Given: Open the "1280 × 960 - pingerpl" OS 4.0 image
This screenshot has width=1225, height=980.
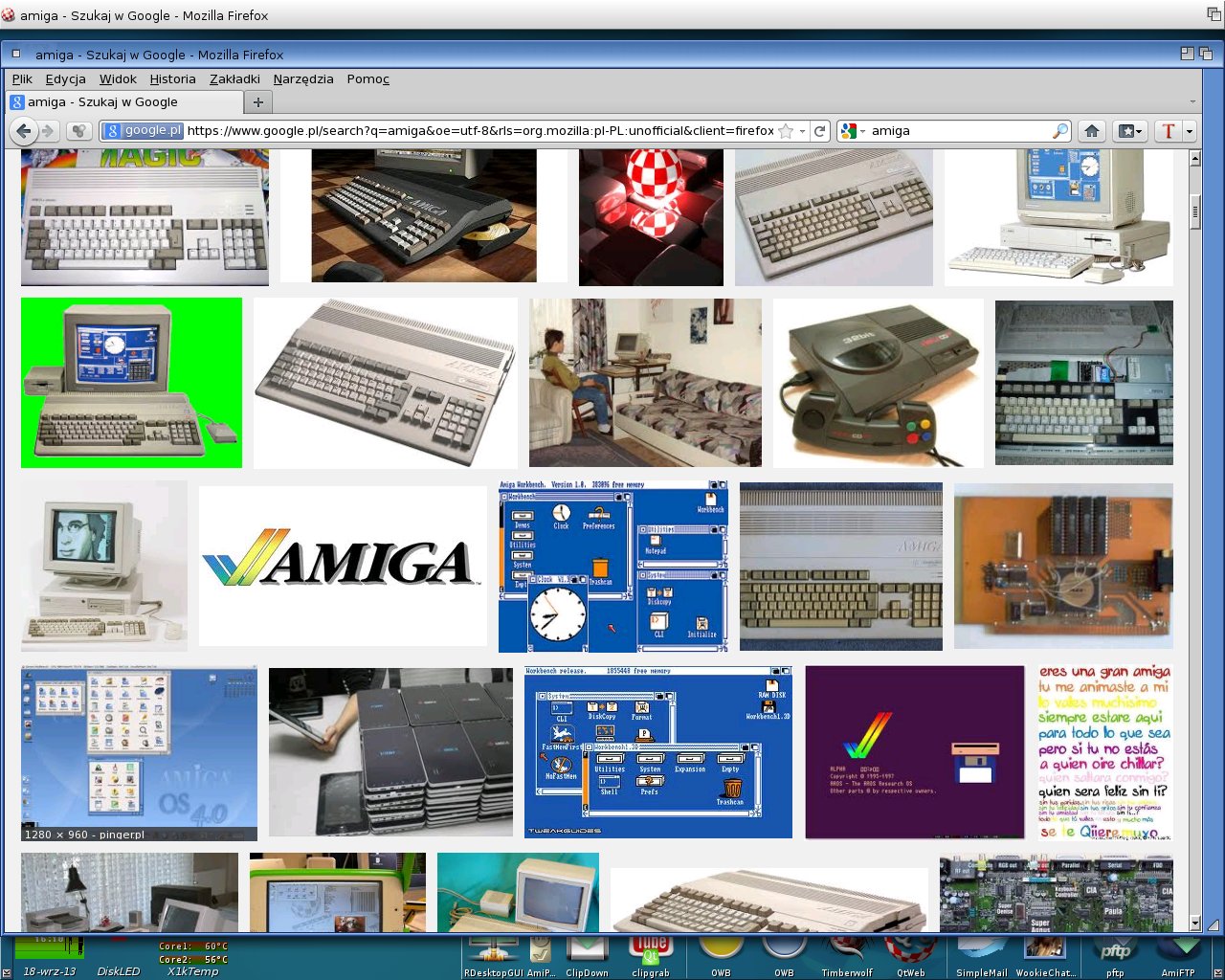Looking at the screenshot, I should pos(139,754).
